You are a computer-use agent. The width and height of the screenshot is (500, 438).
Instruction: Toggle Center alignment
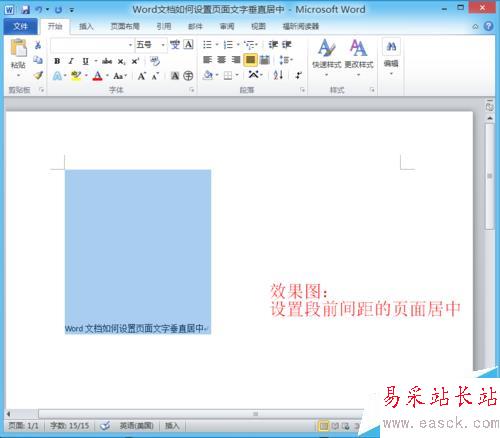click(222, 60)
